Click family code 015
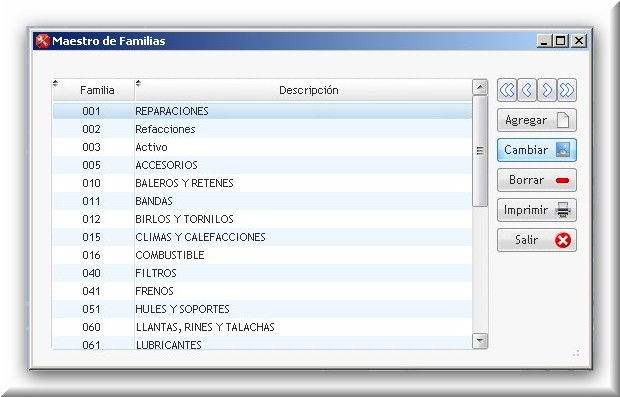This screenshot has height=397, width=620. (x=91, y=237)
